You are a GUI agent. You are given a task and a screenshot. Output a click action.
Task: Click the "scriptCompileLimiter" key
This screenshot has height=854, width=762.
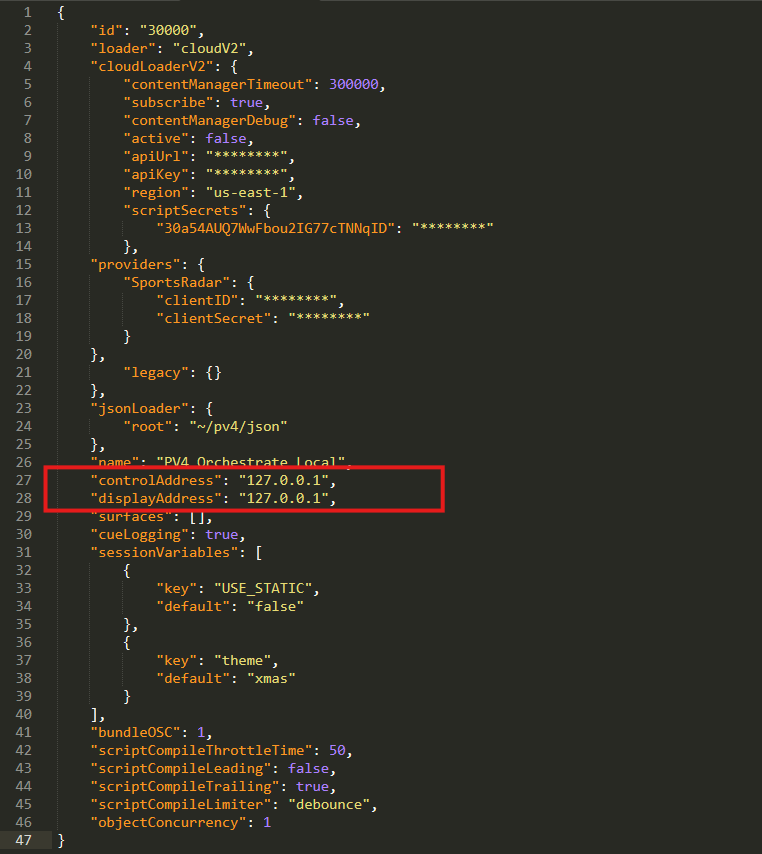pyautogui.click(x=180, y=804)
